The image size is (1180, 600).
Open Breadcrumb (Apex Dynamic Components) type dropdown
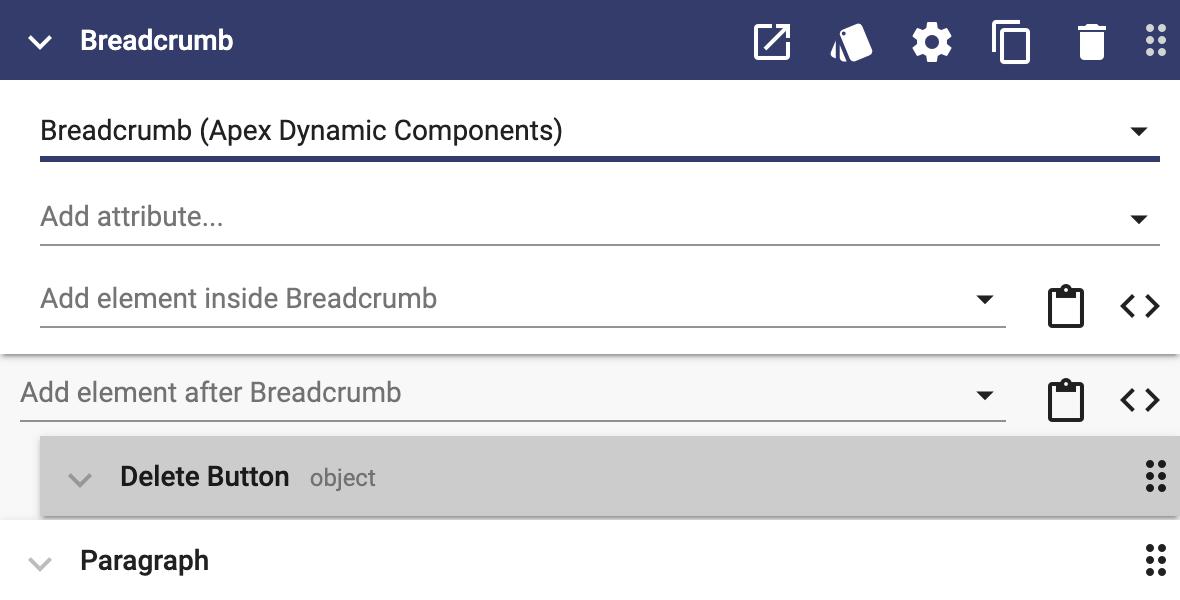[x=600, y=132]
